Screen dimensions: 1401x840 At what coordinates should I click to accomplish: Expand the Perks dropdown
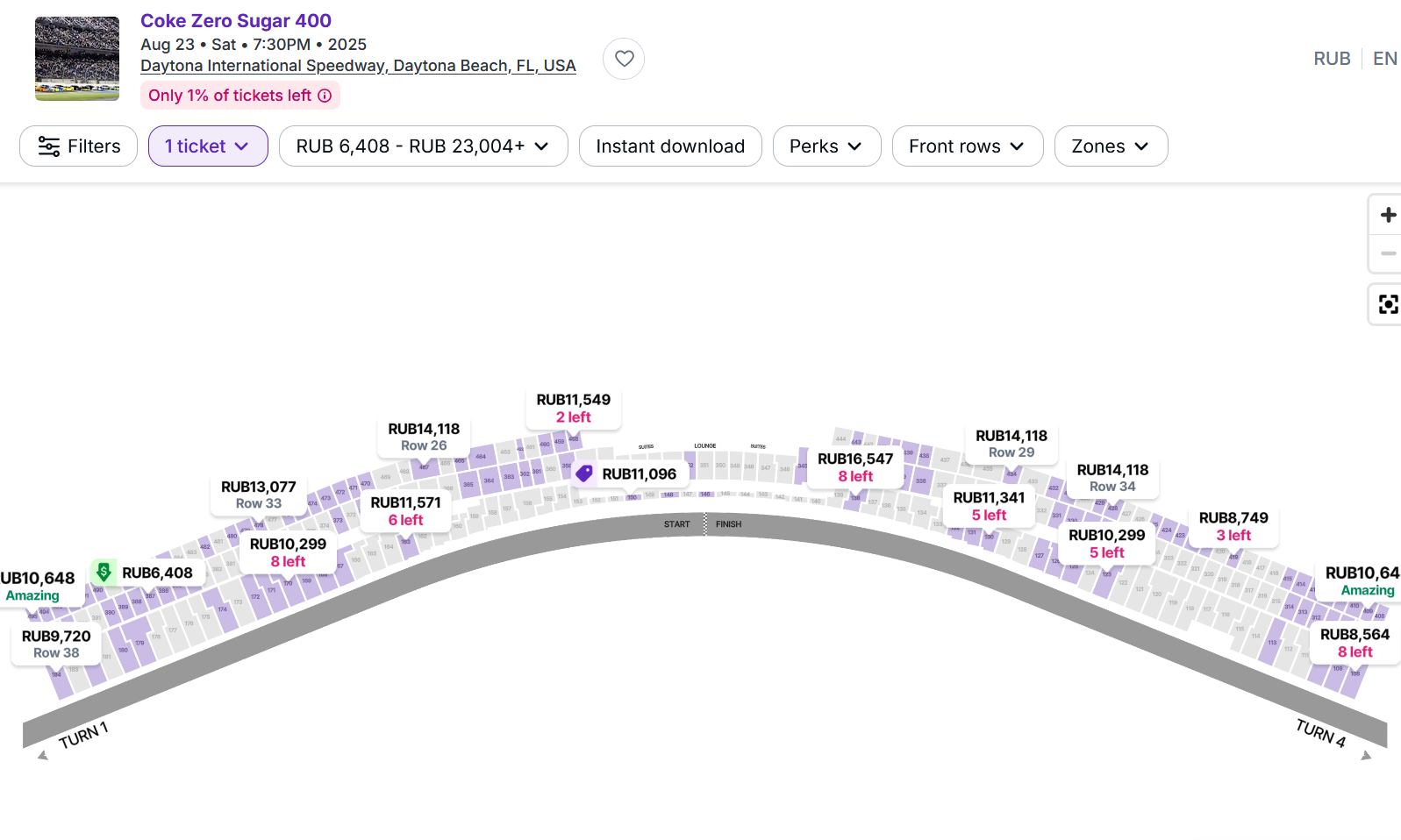click(x=826, y=146)
